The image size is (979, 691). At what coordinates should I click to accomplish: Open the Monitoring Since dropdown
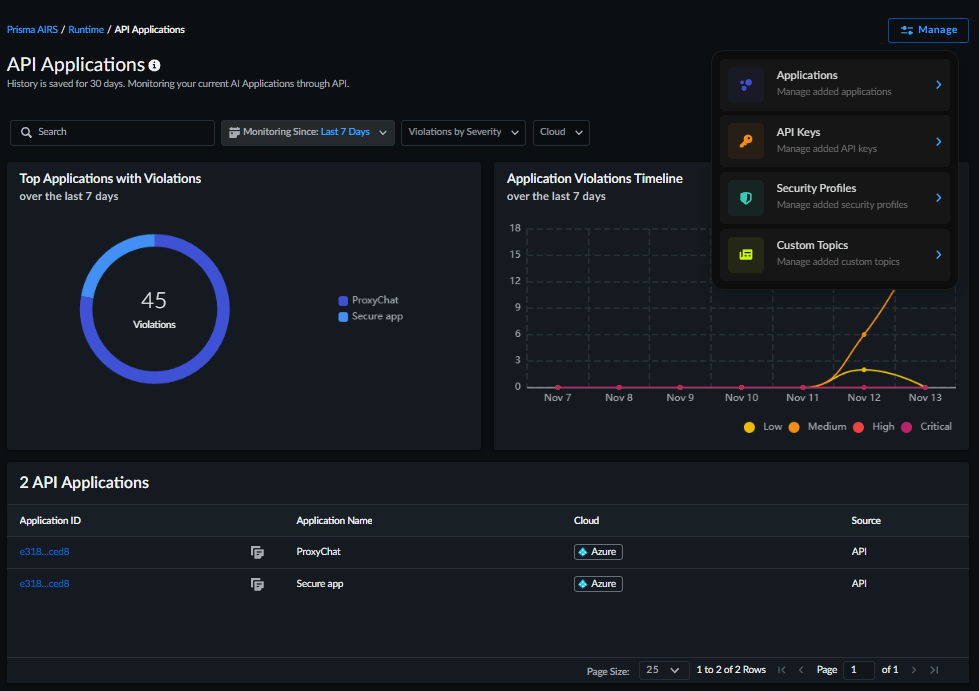307,133
